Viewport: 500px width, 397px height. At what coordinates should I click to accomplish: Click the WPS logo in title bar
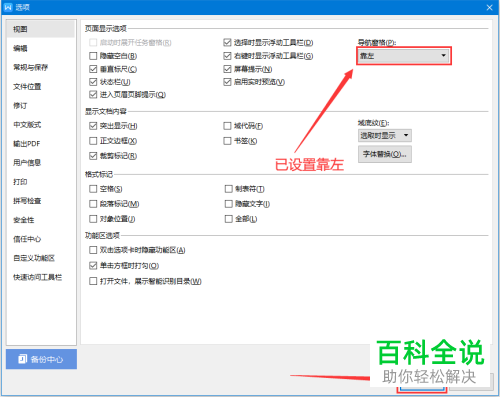tap(8, 7)
